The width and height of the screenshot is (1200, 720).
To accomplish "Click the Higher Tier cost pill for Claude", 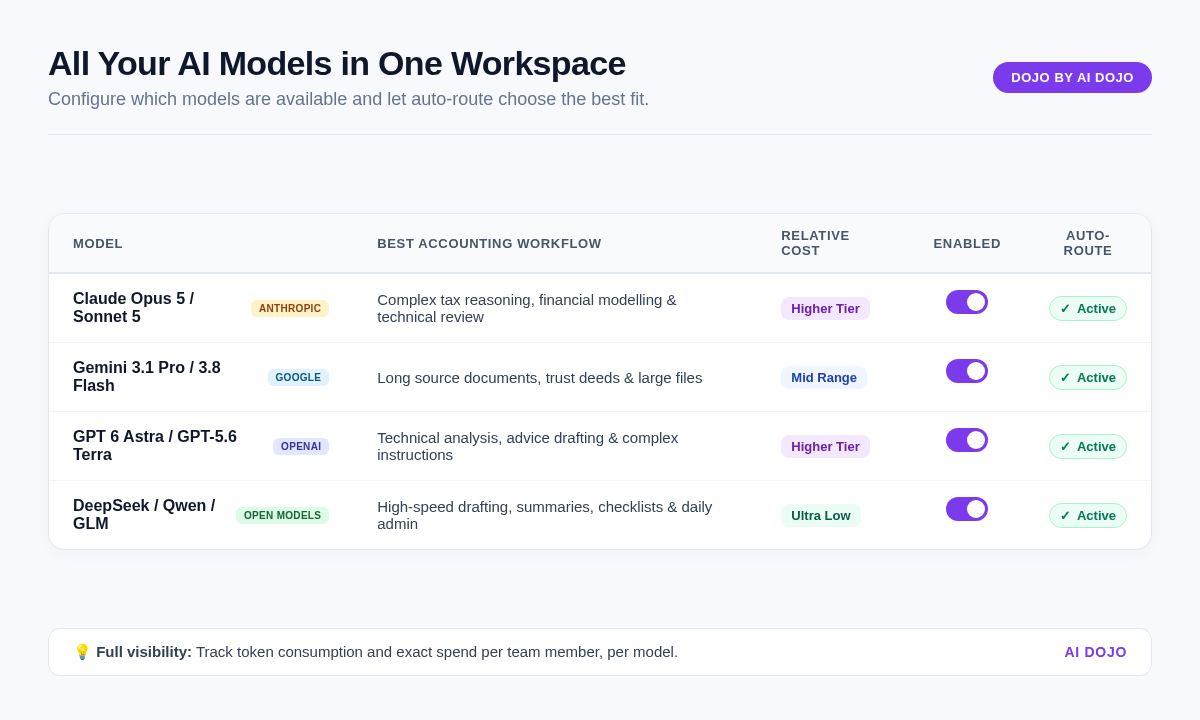I will (825, 308).
